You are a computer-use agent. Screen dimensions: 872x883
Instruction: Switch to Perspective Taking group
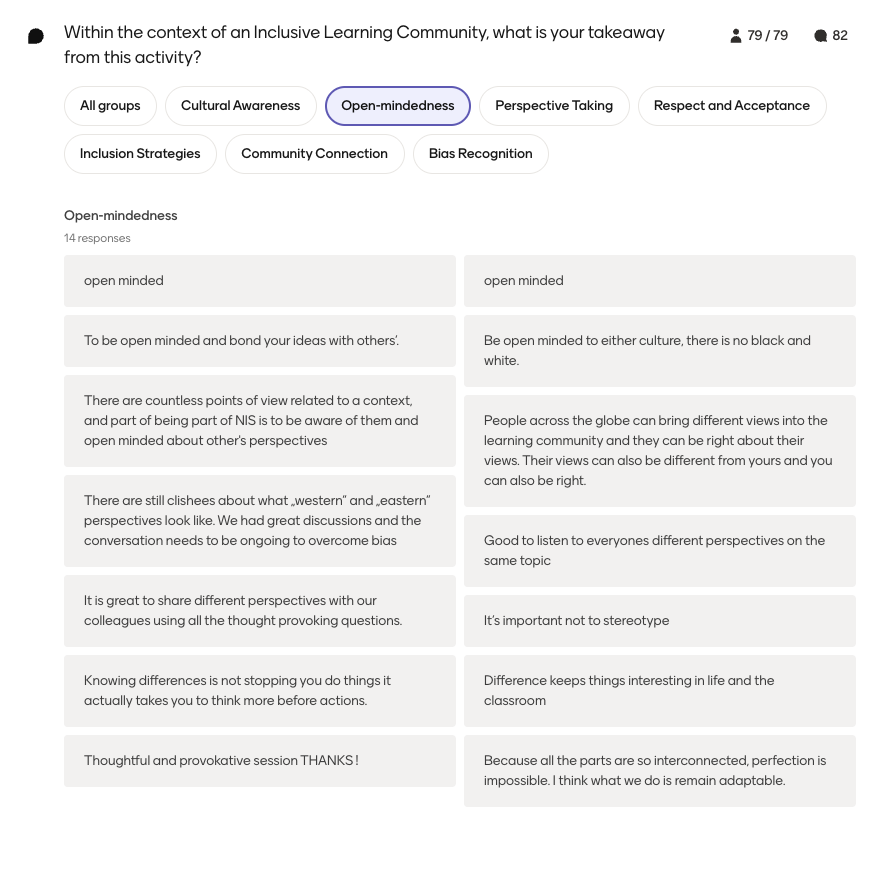click(554, 106)
